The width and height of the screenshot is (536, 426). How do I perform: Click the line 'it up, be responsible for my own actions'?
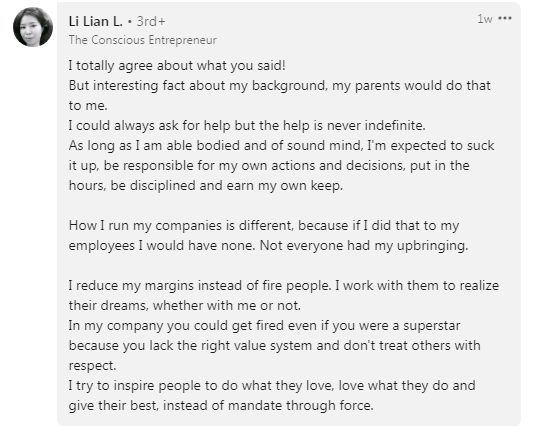pyautogui.click(x=269, y=165)
